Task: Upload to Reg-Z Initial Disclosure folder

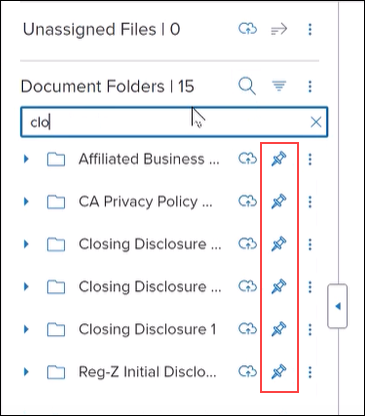Action: point(247,371)
